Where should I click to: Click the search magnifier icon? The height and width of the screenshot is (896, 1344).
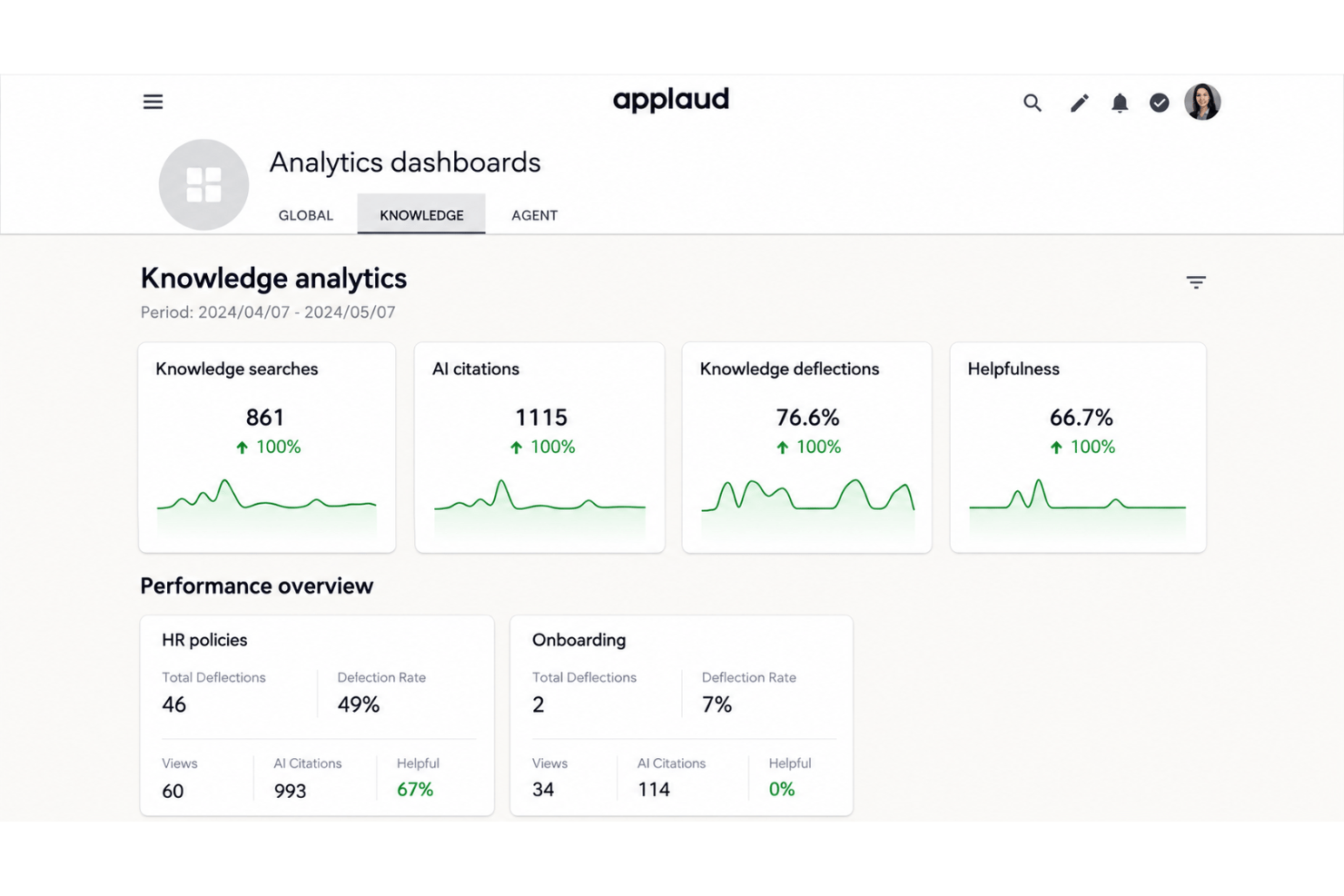(1033, 103)
